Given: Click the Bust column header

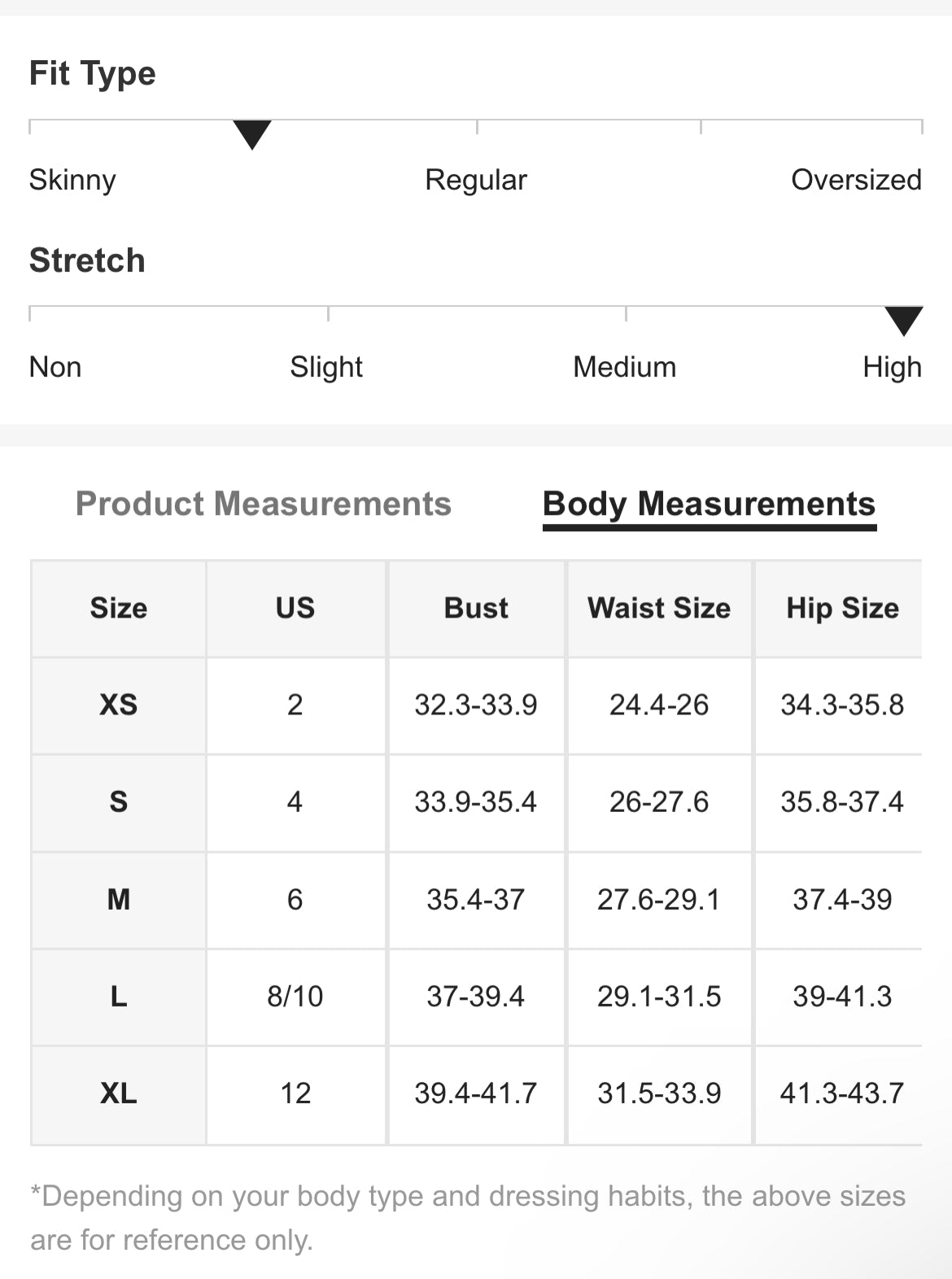Looking at the screenshot, I should (x=476, y=608).
